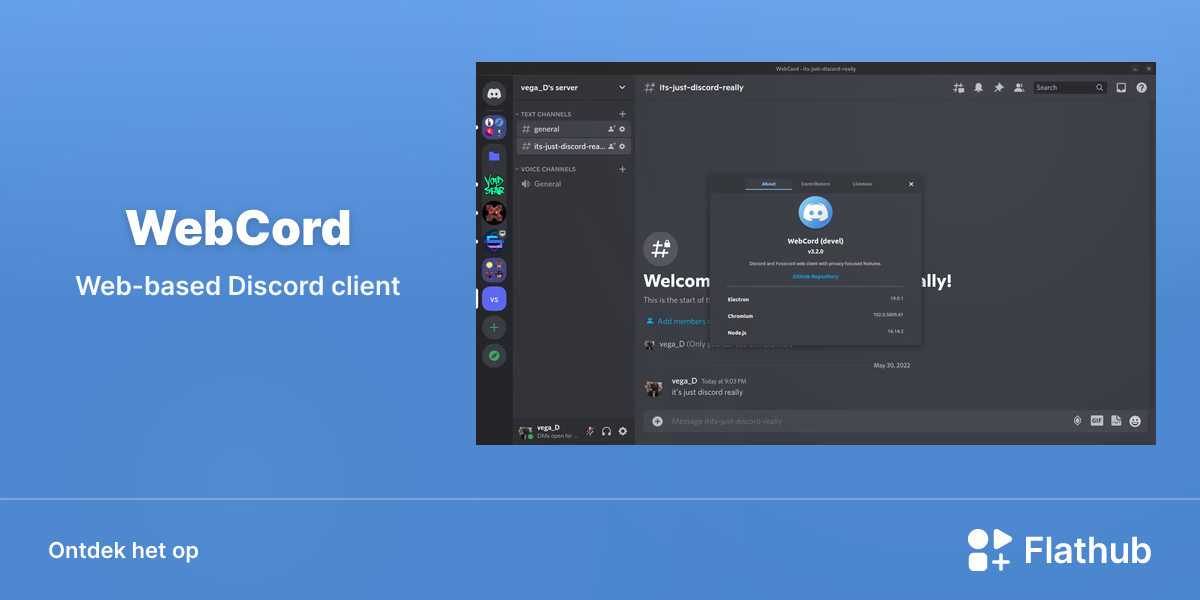
Task: Select the purple VS server icon
Action: coord(494,298)
